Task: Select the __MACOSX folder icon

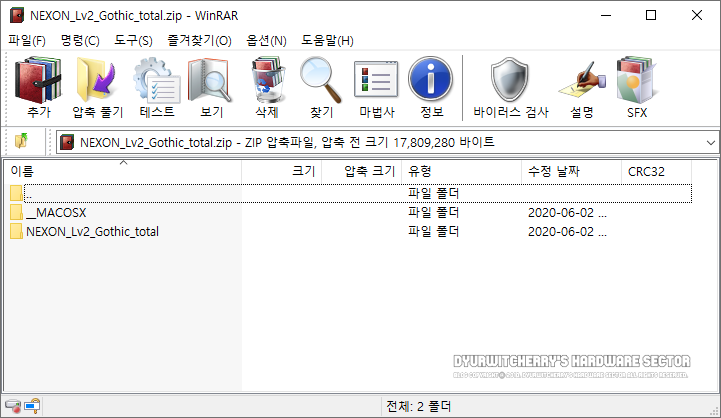Action: click(16, 212)
